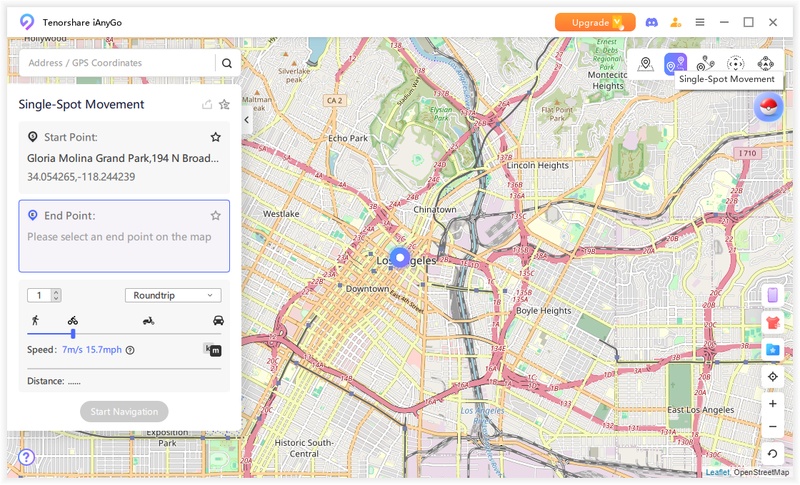Click the orange Upgrade button
The image size is (800, 485).
pyautogui.click(x=595, y=22)
